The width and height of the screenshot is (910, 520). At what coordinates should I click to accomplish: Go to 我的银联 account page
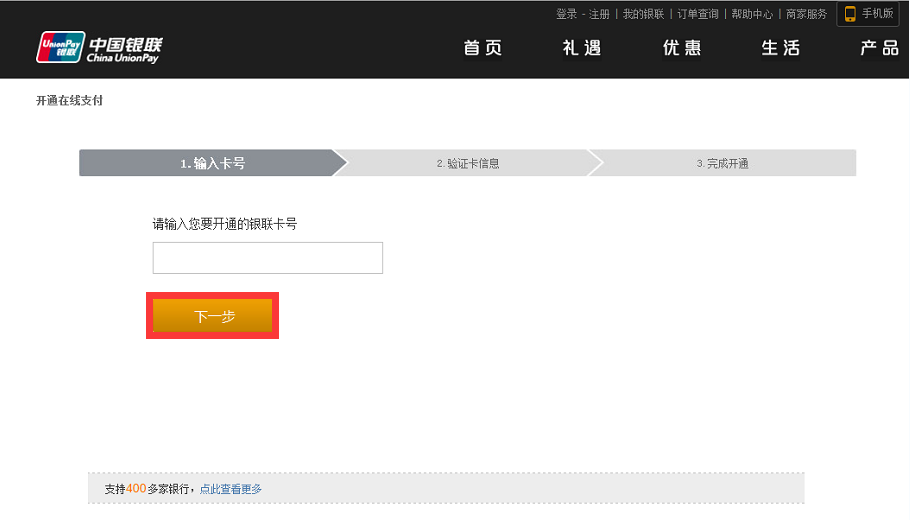click(x=643, y=14)
